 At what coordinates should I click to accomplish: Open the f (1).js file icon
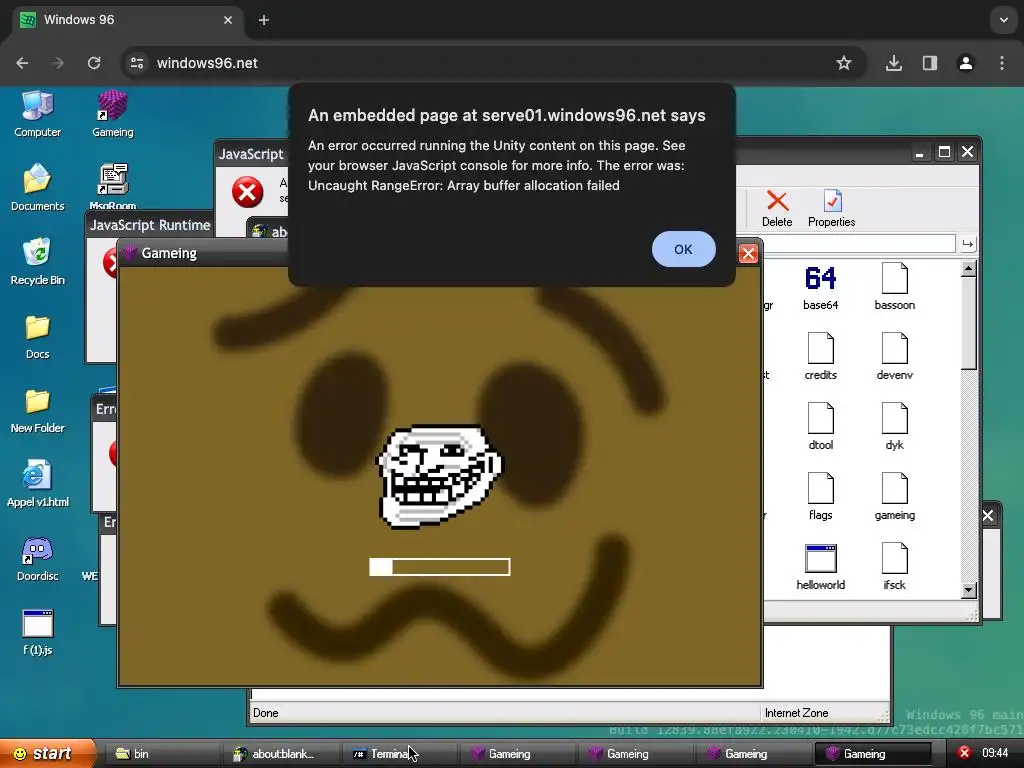[x=37, y=632]
